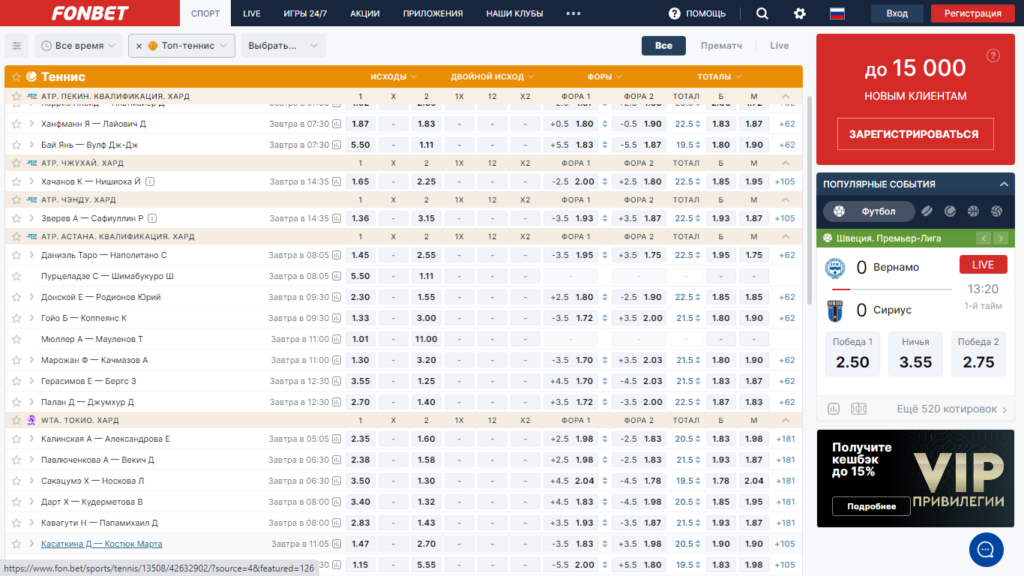Click the Зарегистрироваться button

click(x=914, y=134)
